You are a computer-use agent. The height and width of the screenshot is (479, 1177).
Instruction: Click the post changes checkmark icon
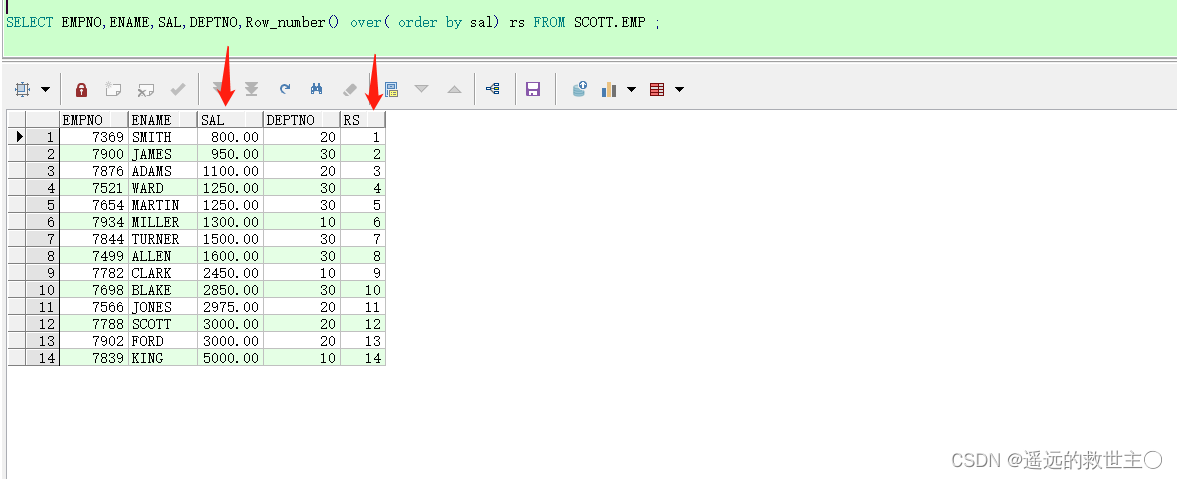pos(178,90)
